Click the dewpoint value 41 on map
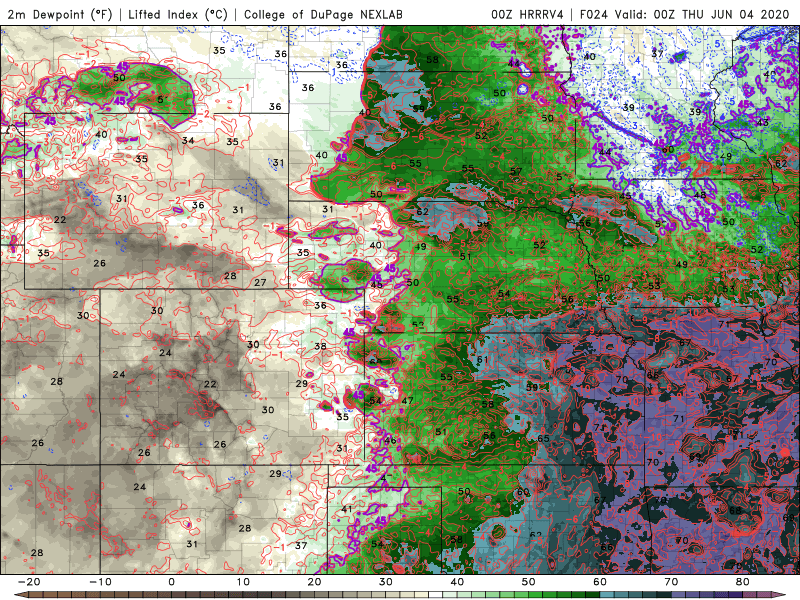The image size is (800, 600). 346,509
